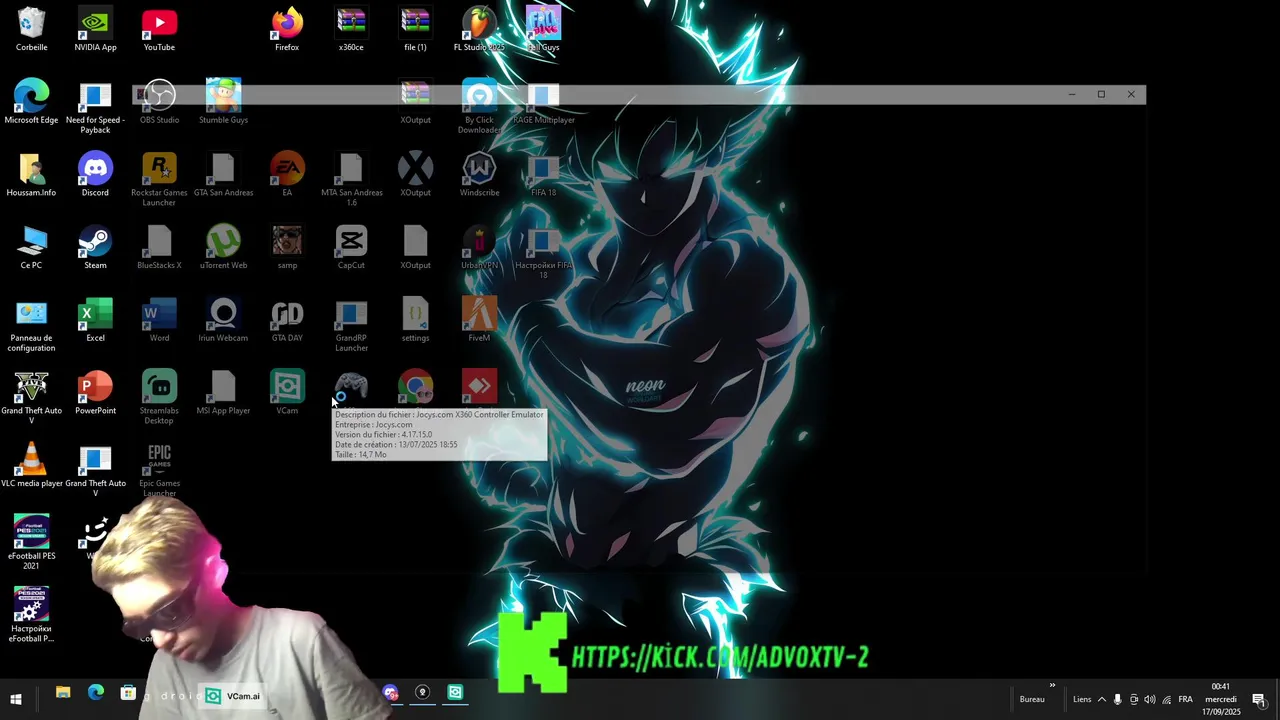Open Microsoft Store in the taskbar
This screenshot has height=720, width=1280.
point(128,693)
